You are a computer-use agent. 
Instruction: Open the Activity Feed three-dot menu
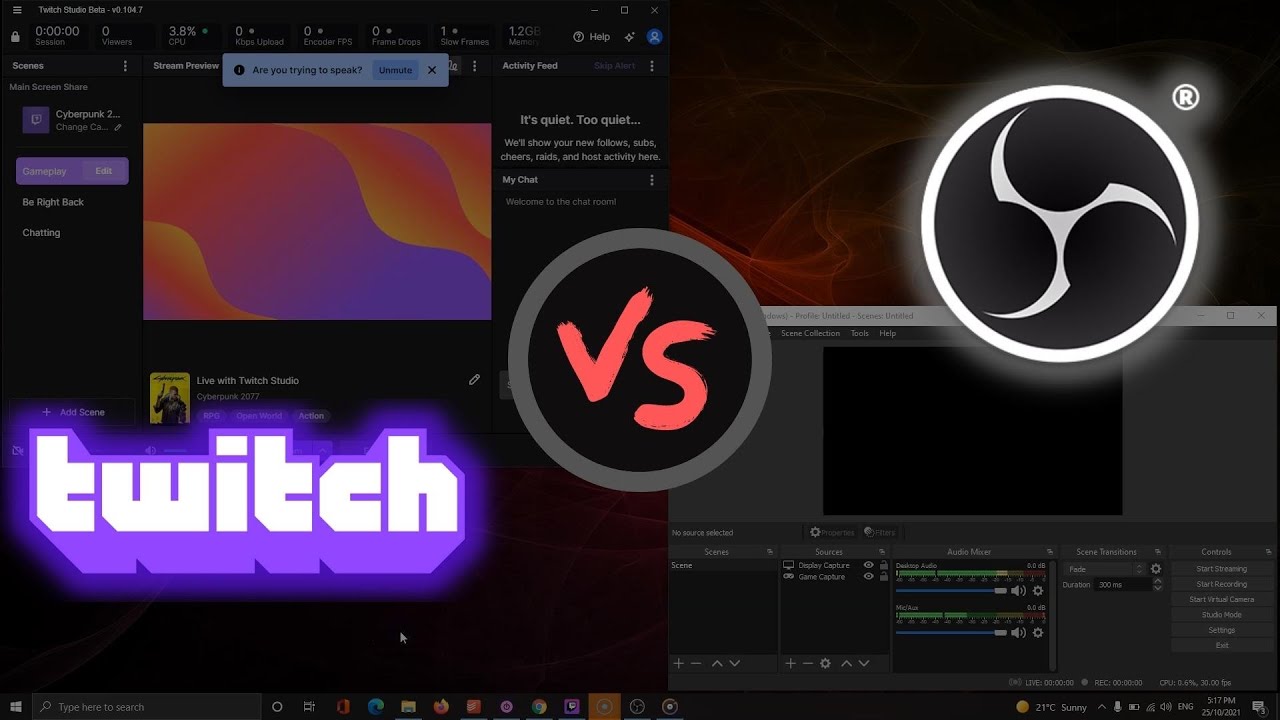pyautogui.click(x=652, y=66)
